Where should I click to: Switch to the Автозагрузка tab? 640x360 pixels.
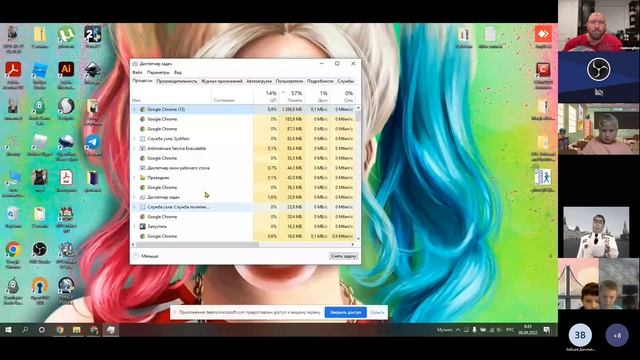[259, 81]
